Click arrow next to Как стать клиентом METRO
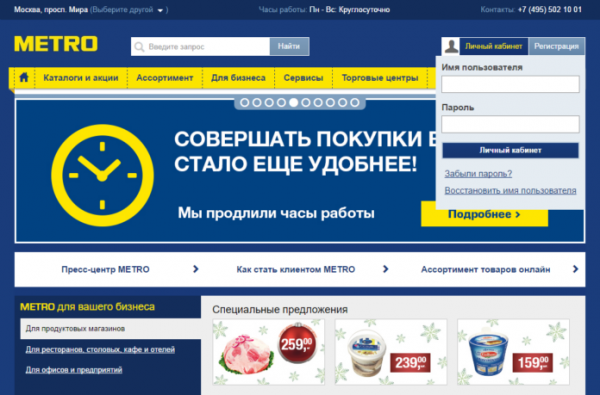This screenshot has width=600, height=395. (385, 269)
